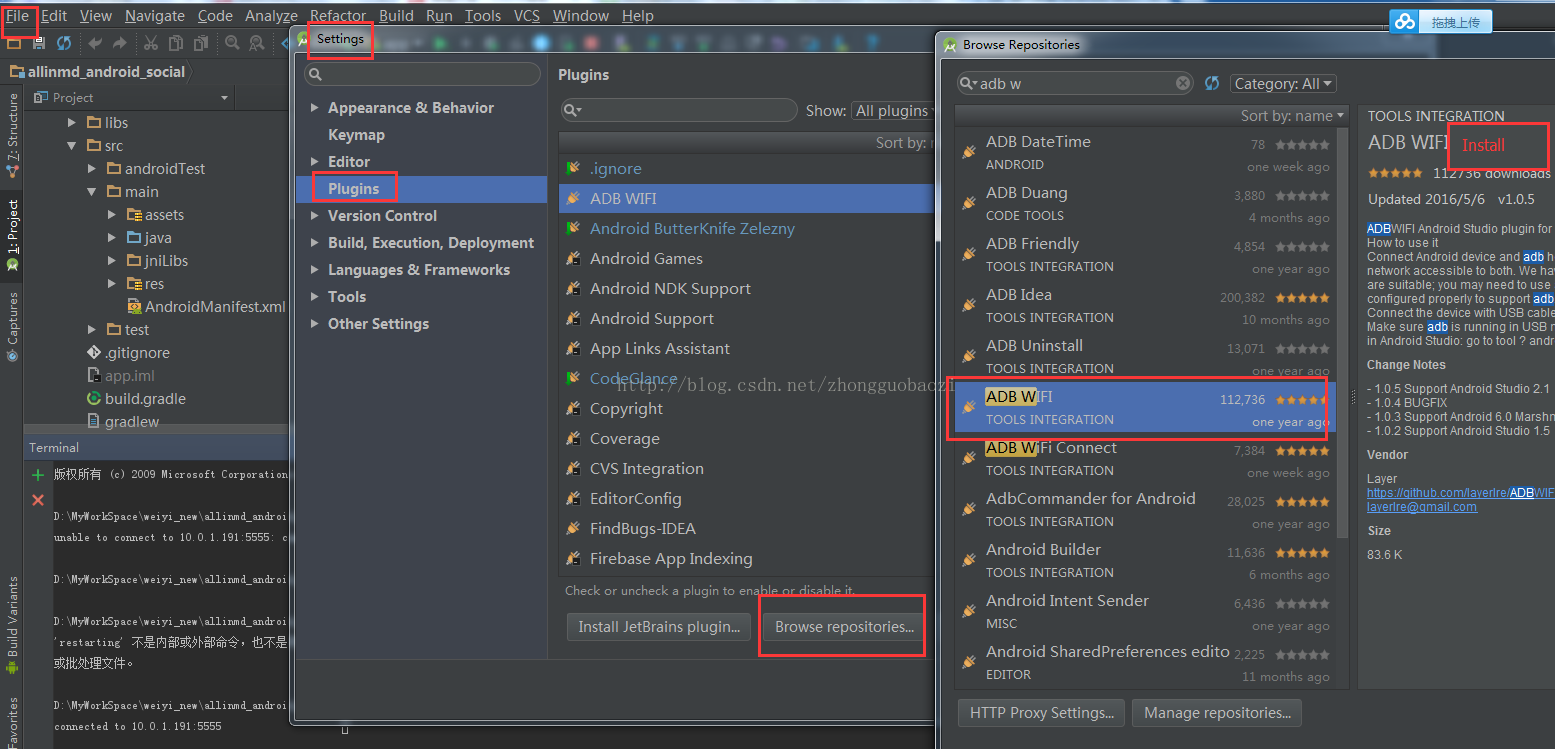This screenshot has height=749, width=1555.
Task: Select AdbCommander for Android row
Action: [1146, 509]
